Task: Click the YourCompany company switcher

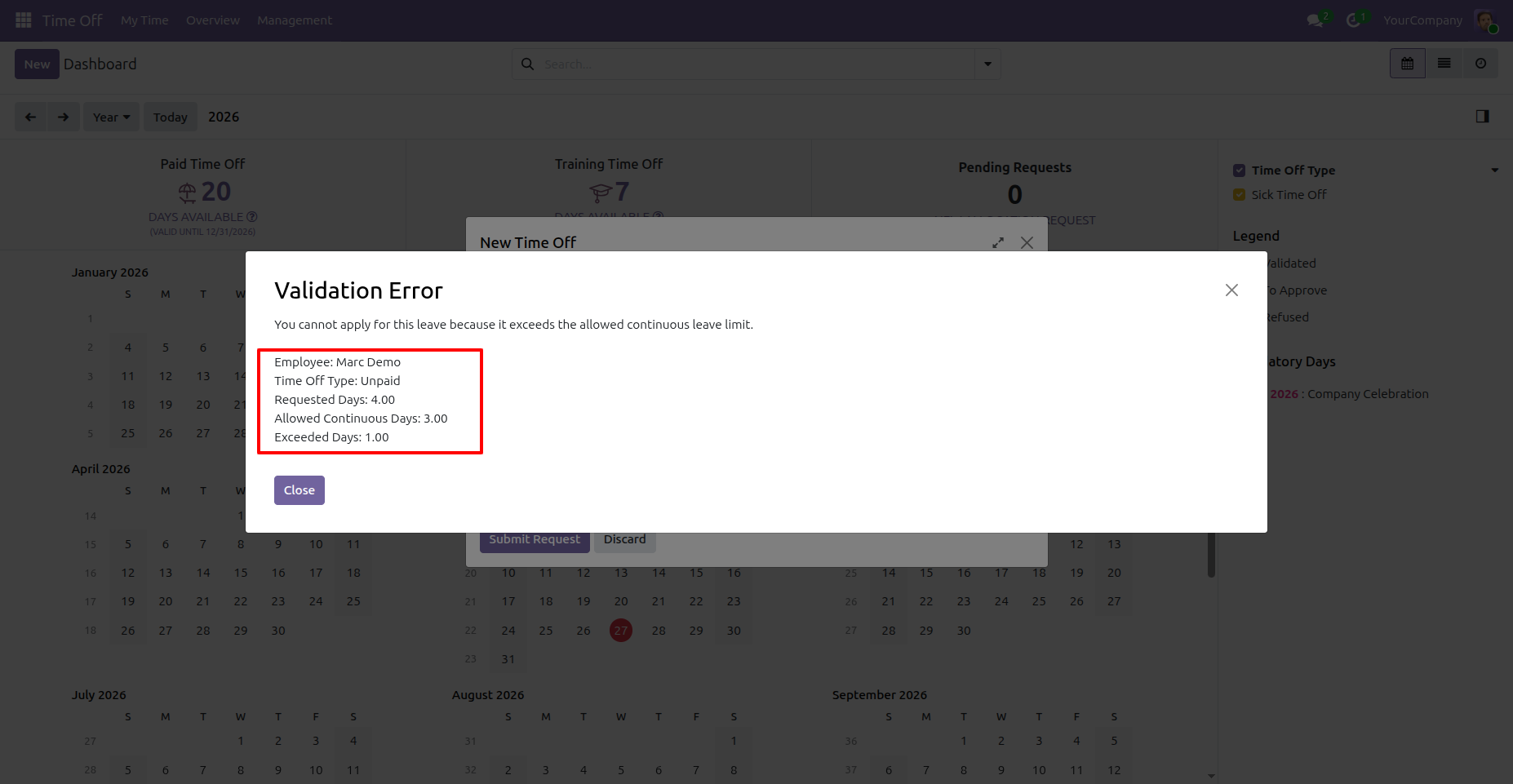Action: click(x=1422, y=20)
